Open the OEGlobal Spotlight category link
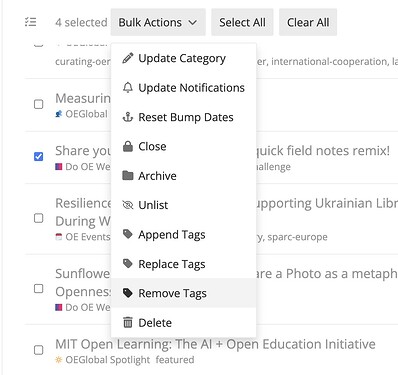Viewport: 398px width, 375px height. pos(107,360)
